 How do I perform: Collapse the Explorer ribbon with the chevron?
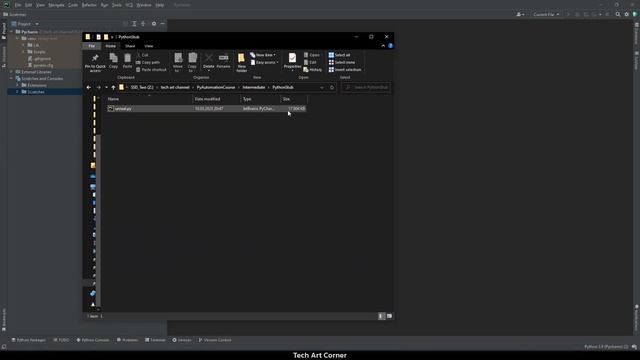[383, 46]
